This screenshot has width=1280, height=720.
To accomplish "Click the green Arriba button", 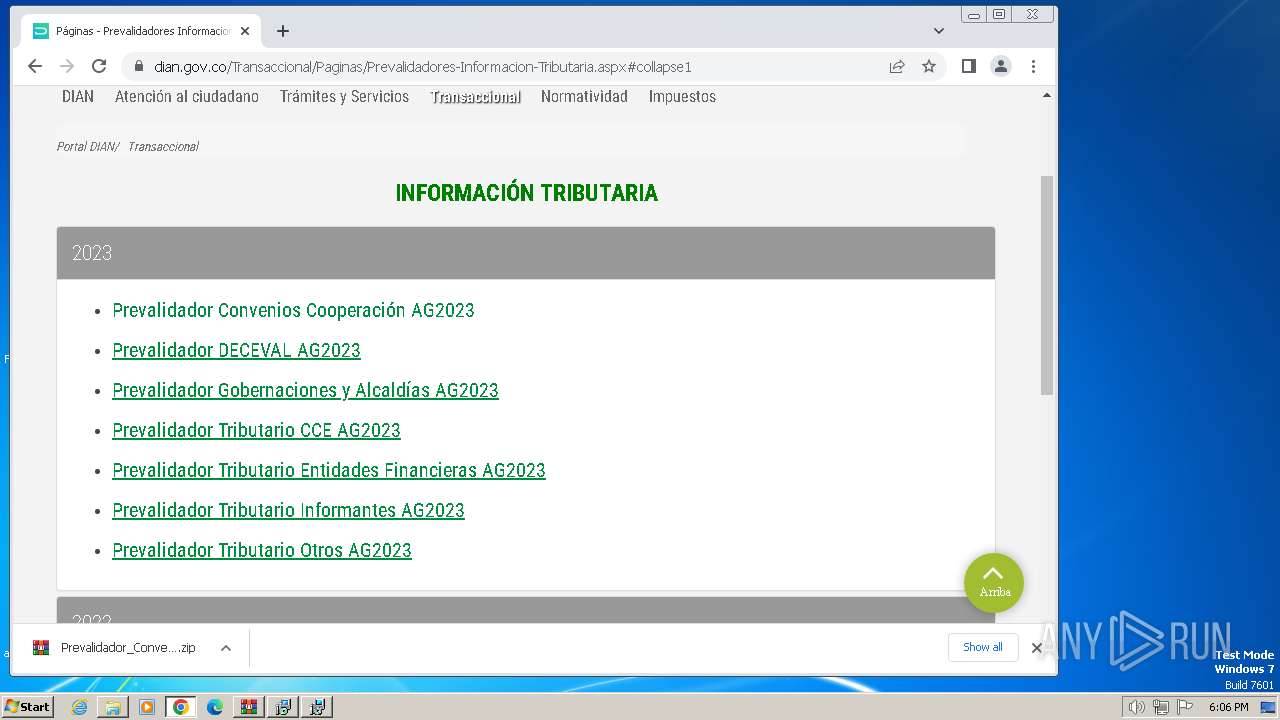I will tap(994, 583).
